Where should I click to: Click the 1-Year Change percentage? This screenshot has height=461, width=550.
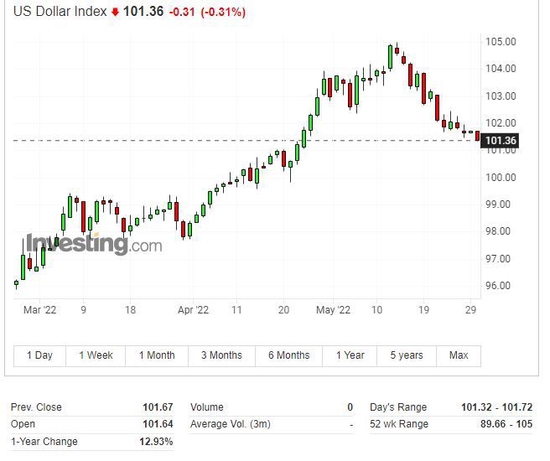(156, 441)
